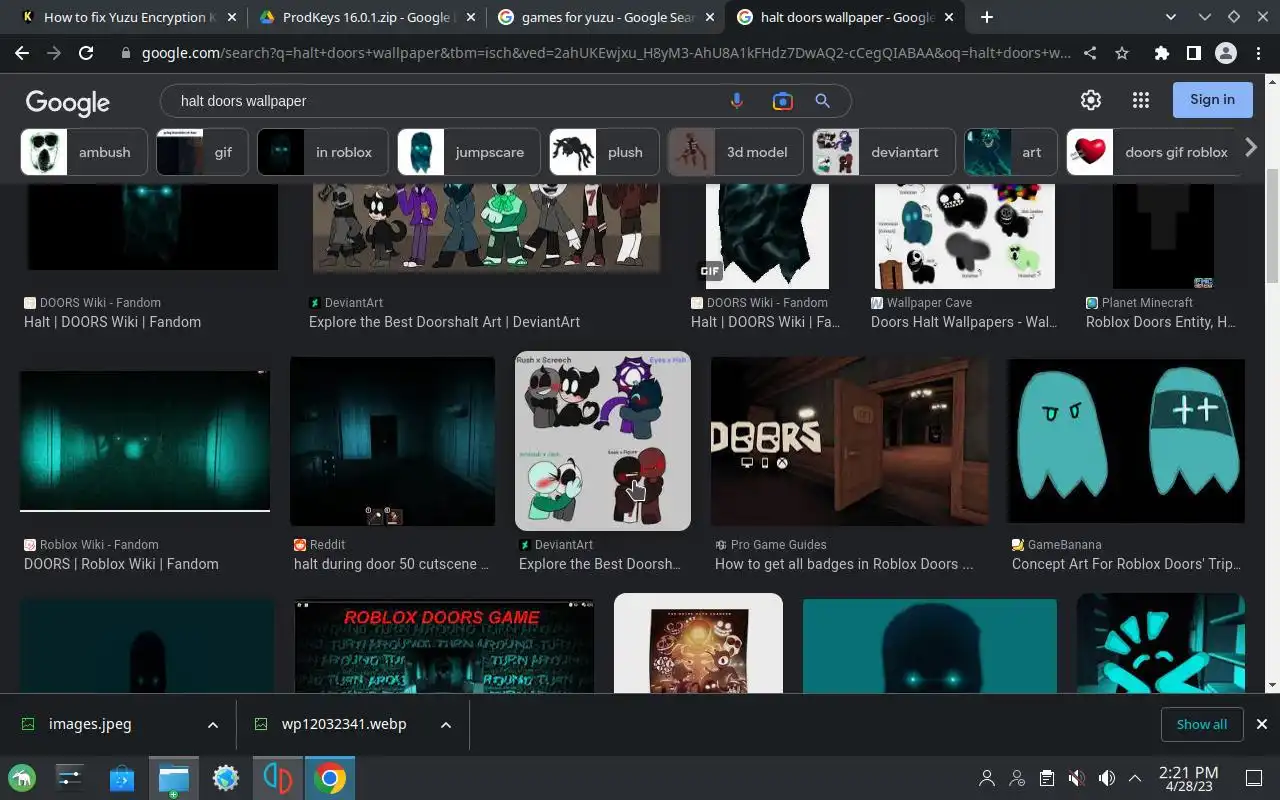Open the Chrome three-dot menu
This screenshot has width=1280, height=800.
click(1258, 54)
